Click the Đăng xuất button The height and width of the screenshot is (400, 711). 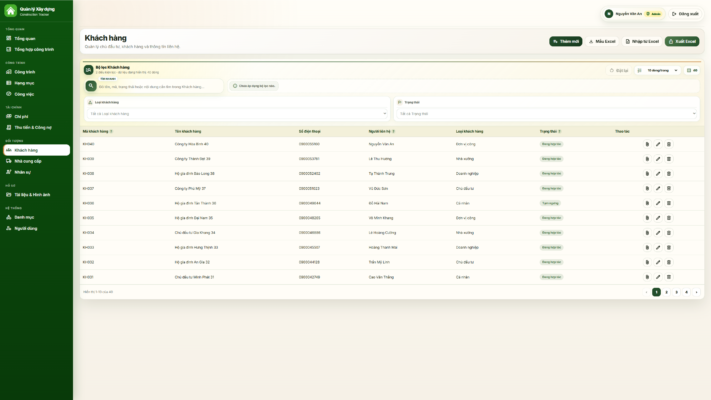click(685, 14)
